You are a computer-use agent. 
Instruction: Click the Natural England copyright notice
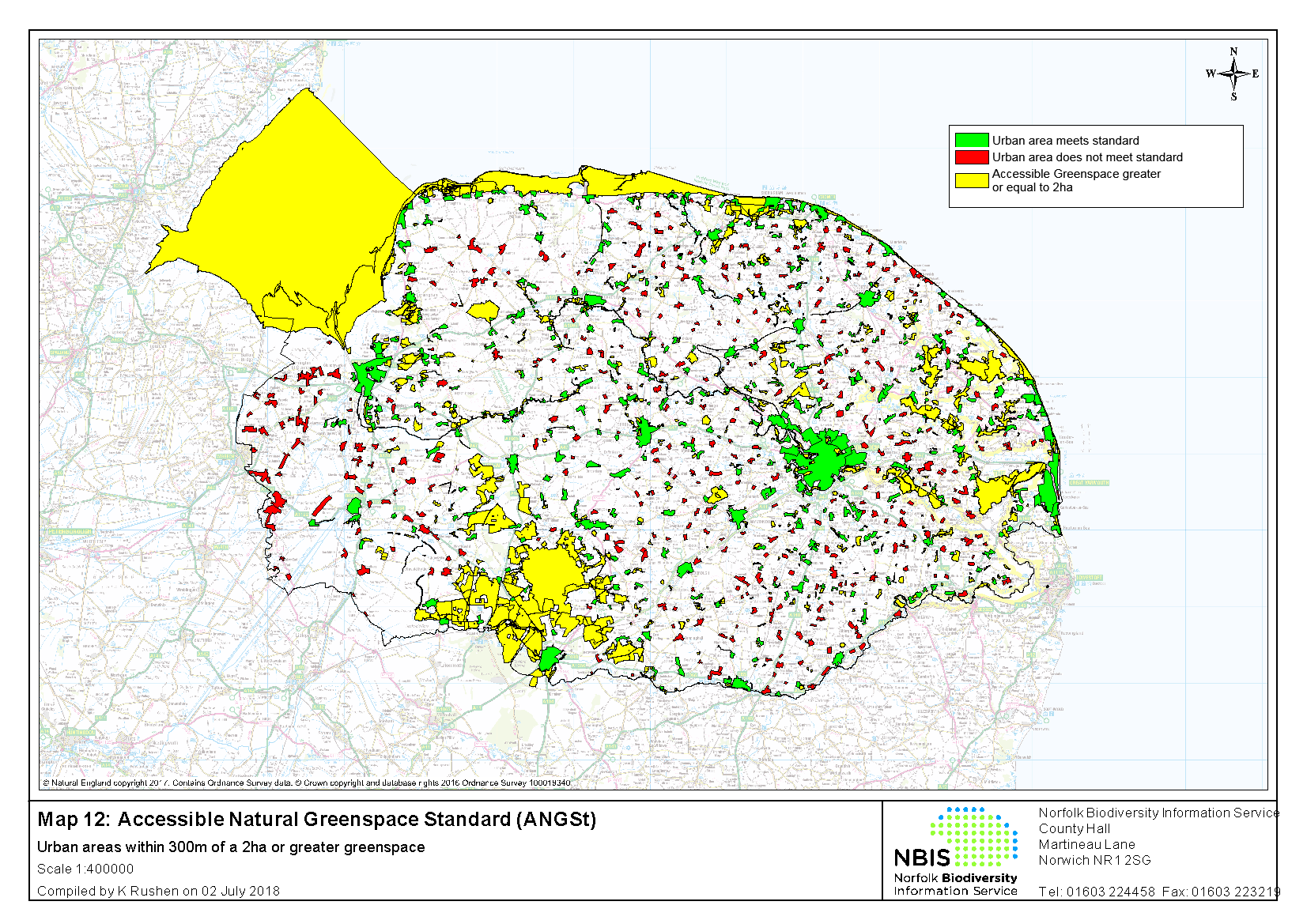point(306,783)
